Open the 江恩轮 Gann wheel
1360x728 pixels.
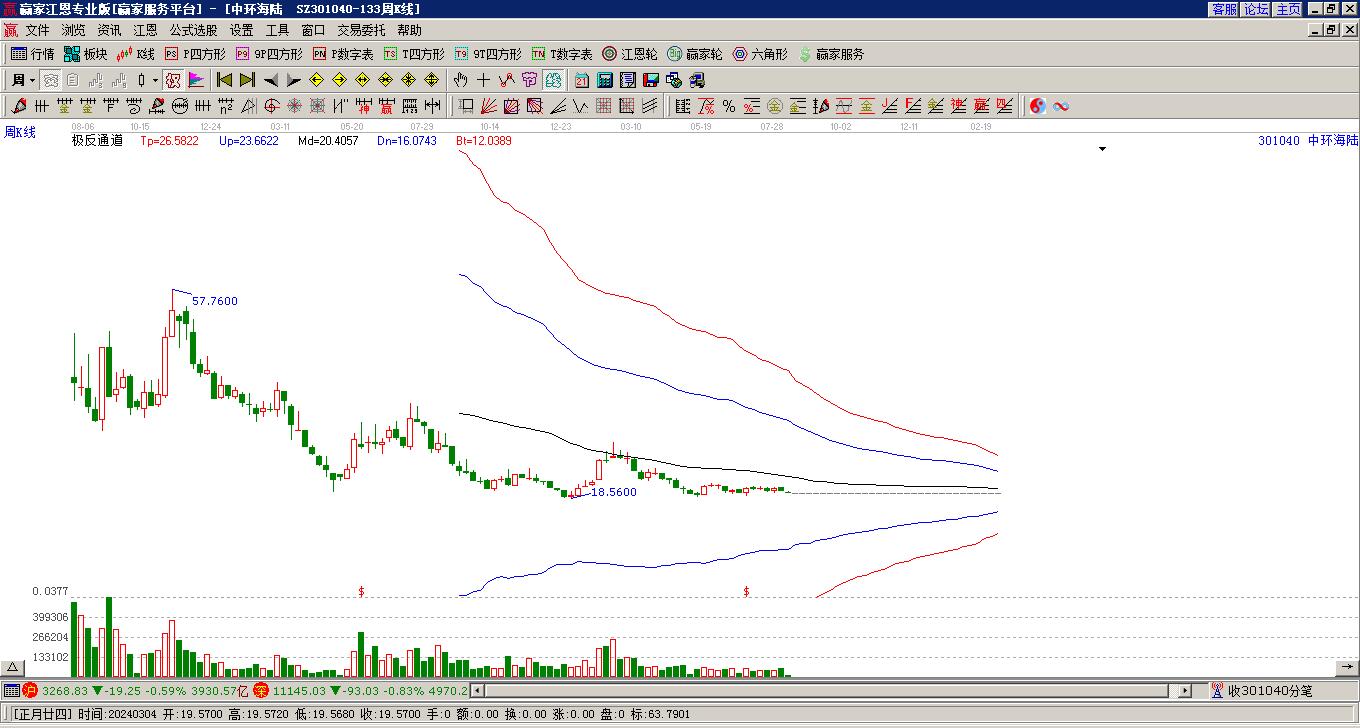(630, 54)
